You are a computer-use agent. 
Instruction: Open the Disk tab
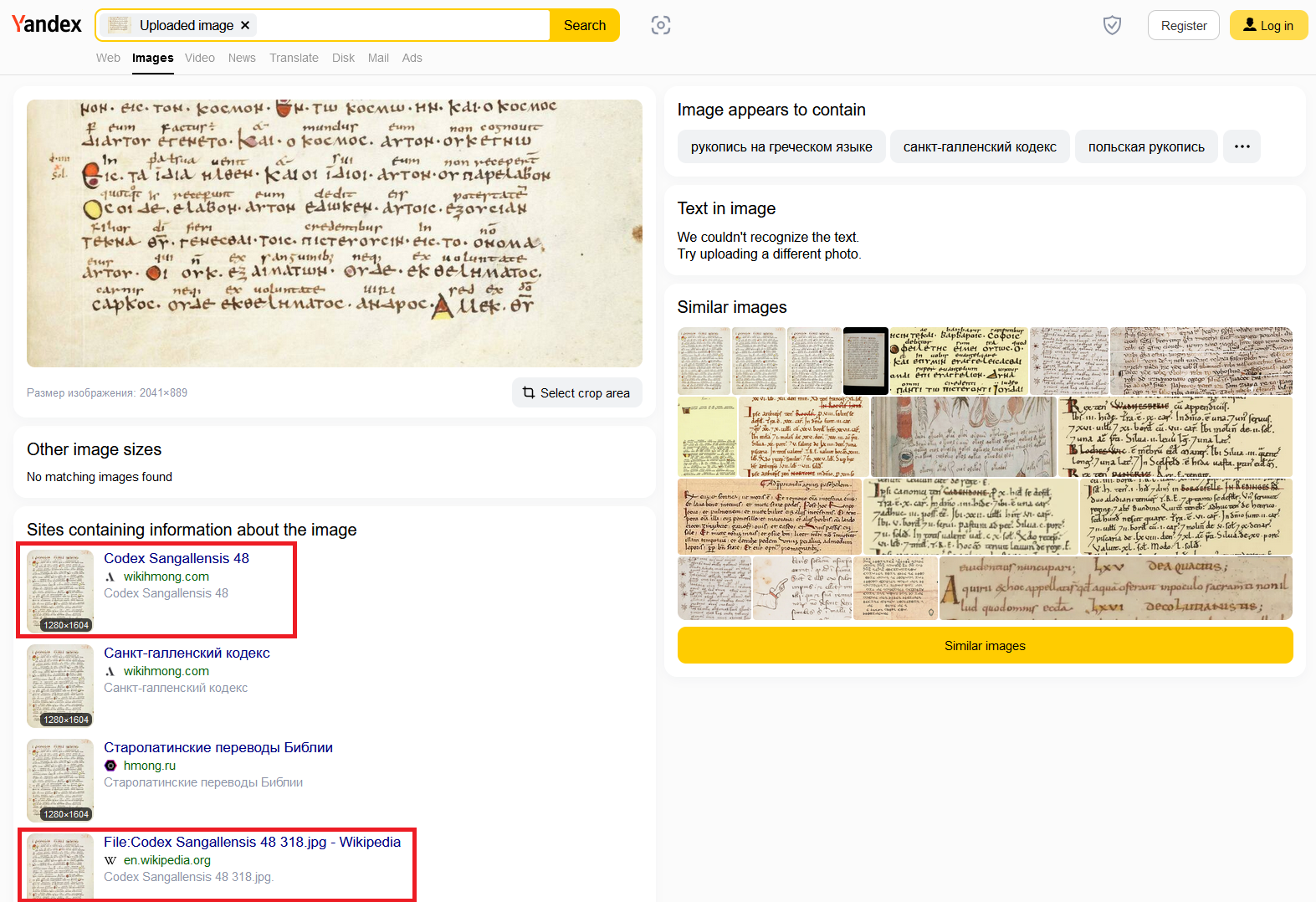point(343,58)
